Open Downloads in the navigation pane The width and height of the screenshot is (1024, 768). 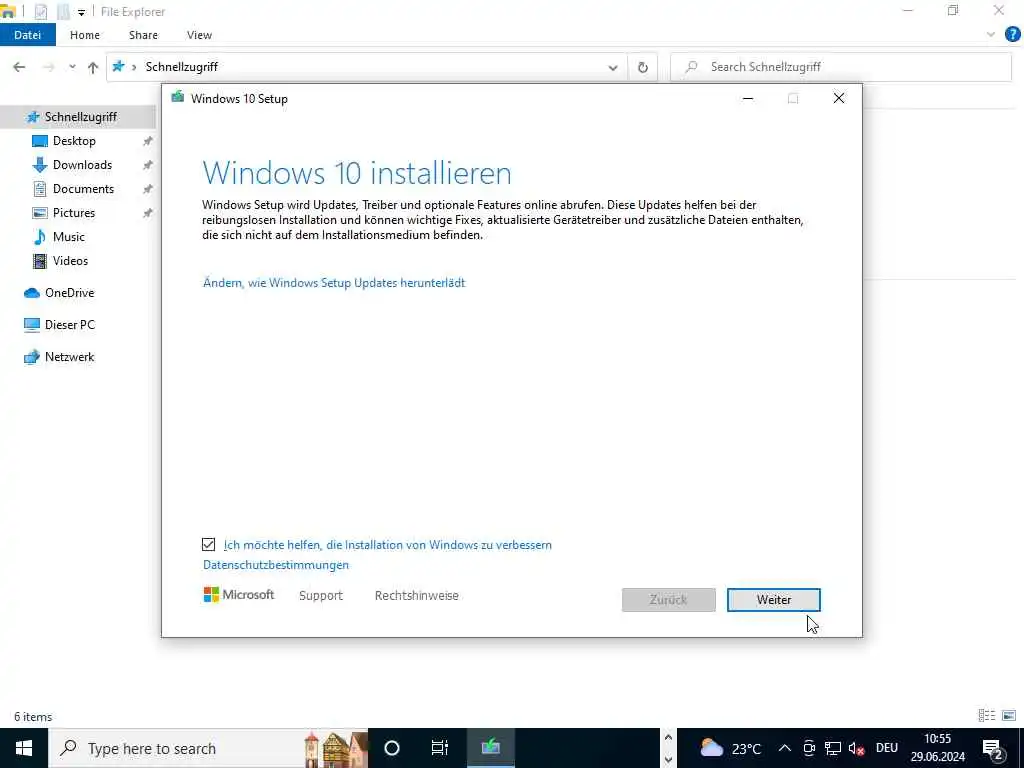[82, 165]
